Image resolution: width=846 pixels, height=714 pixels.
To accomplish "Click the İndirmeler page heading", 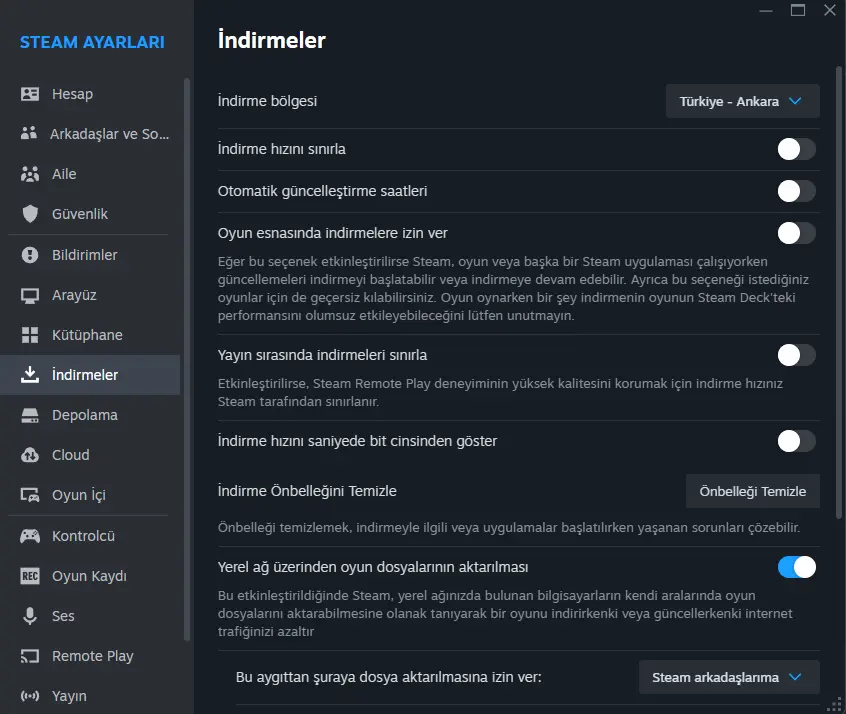I will [x=271, y=40].
